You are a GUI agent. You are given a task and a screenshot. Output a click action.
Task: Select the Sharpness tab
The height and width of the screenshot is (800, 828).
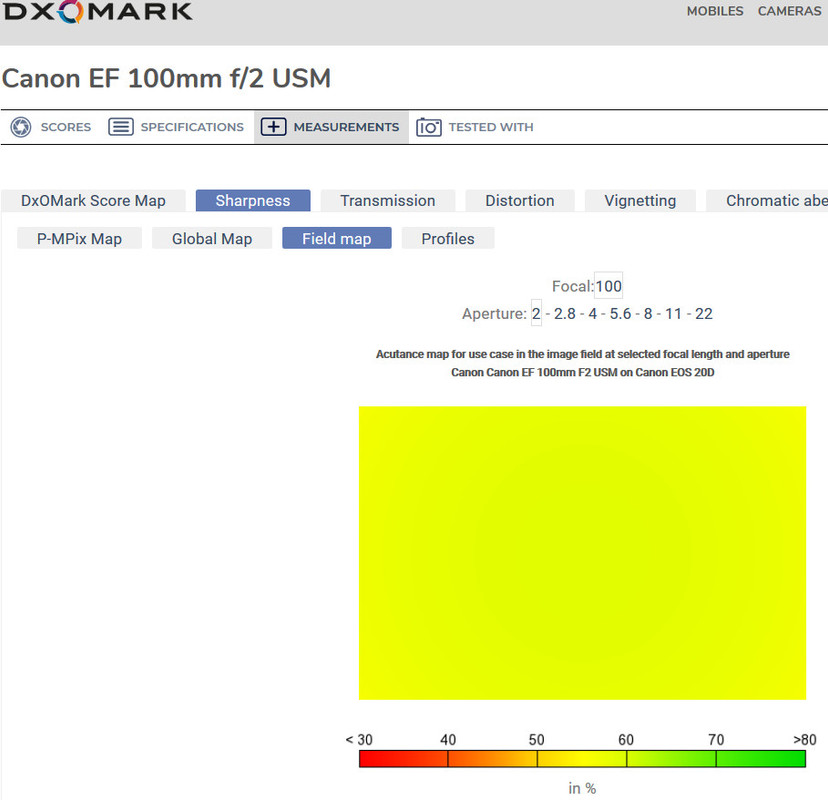[253, 201]
